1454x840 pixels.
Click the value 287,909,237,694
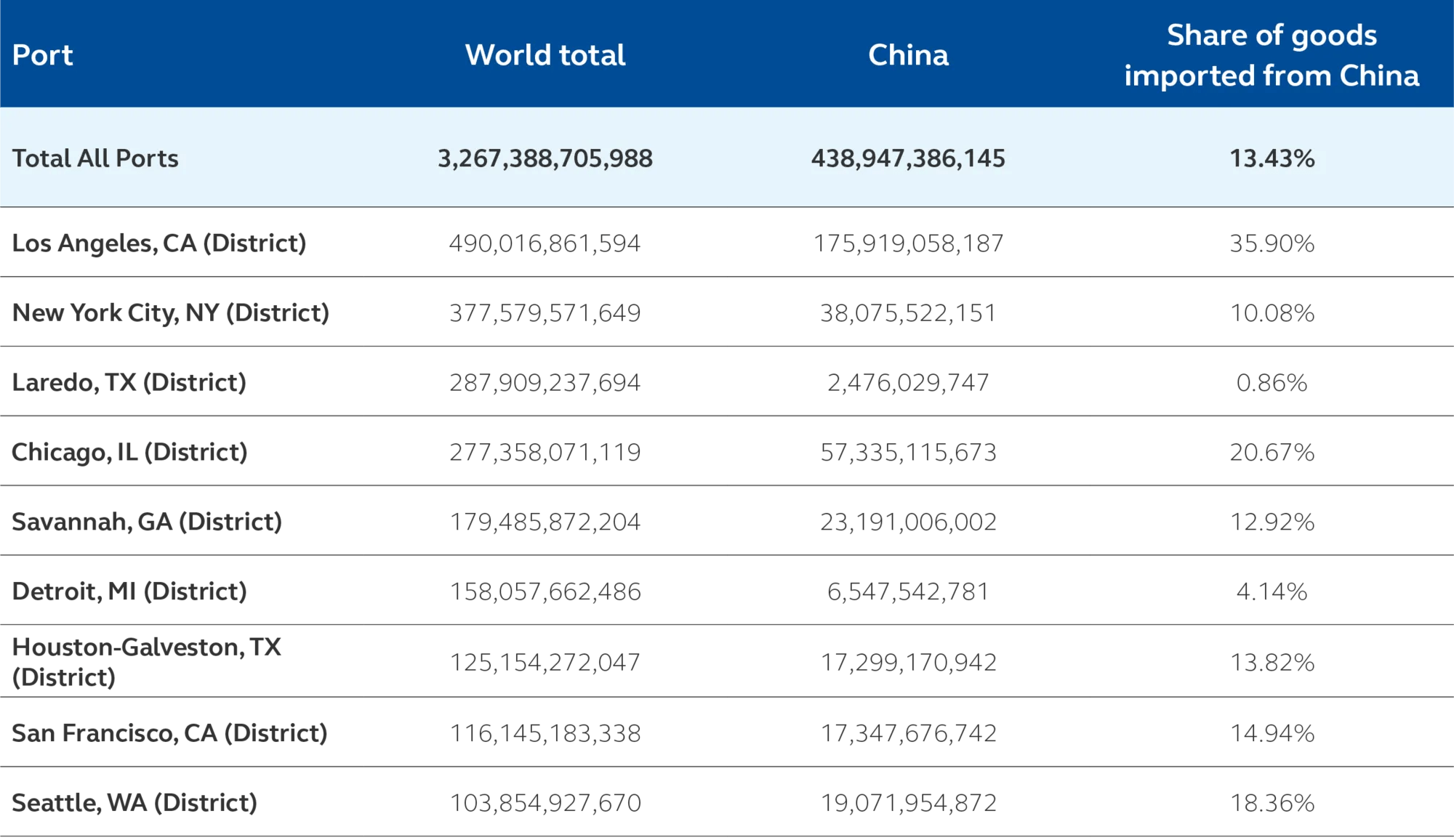[545, 383]
